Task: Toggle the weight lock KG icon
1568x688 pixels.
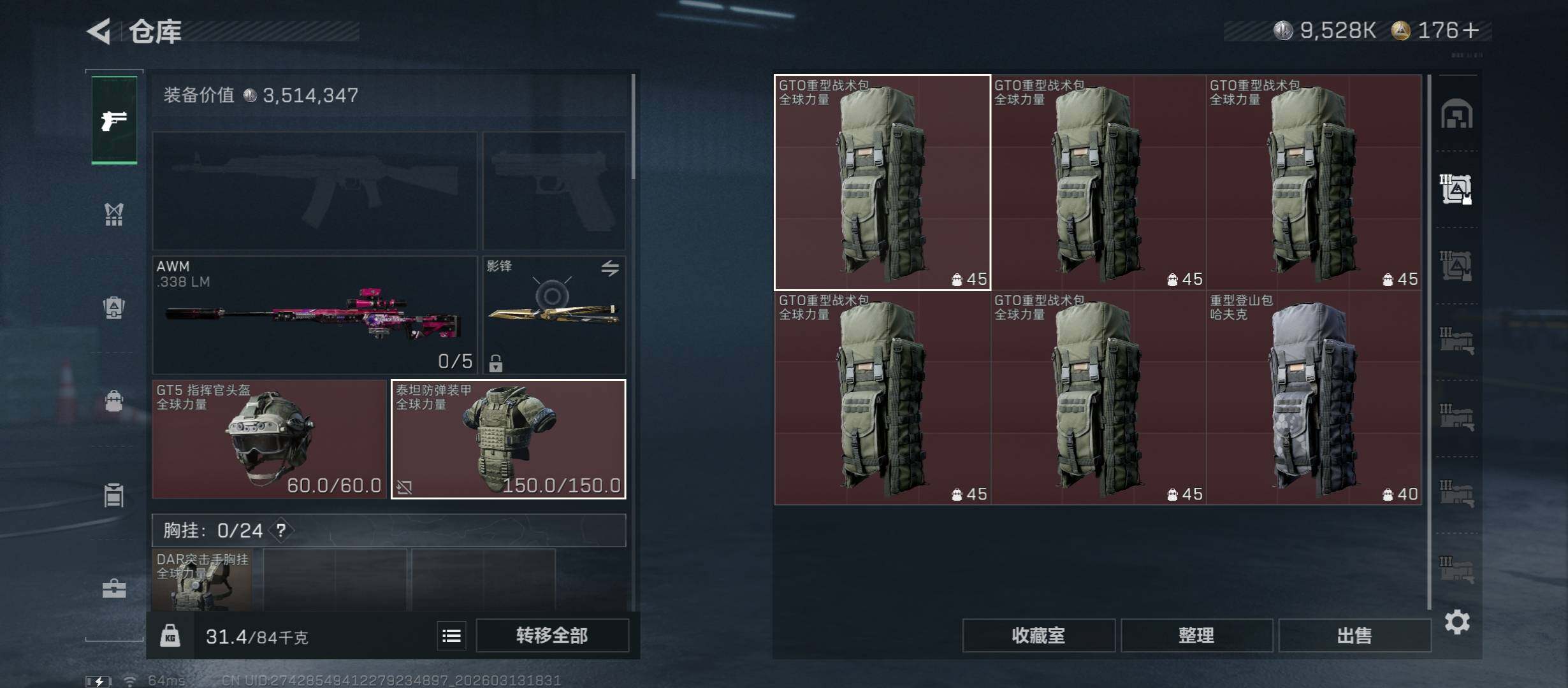Action: click(170, 636)
